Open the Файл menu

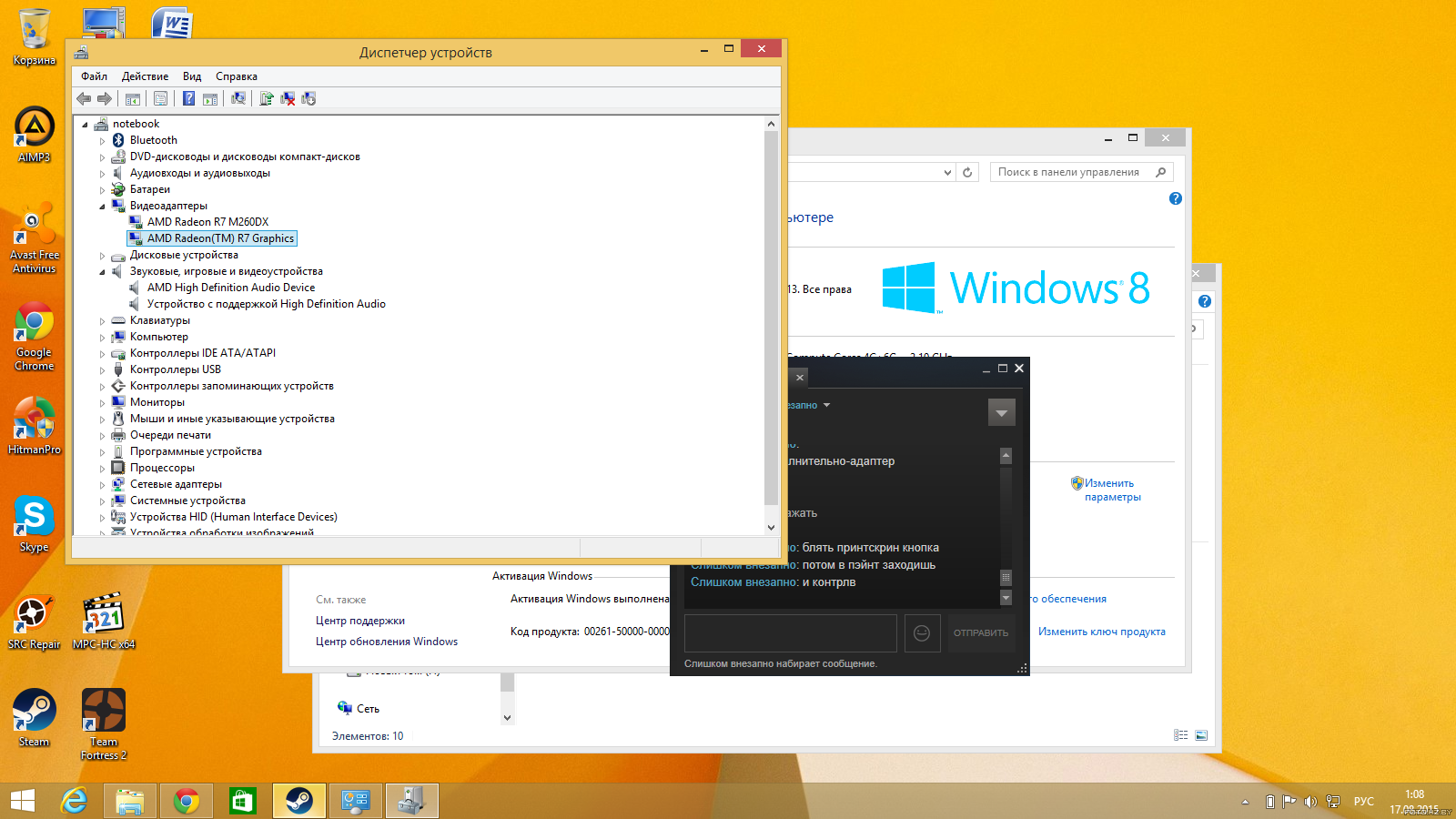tap(94, 76)
